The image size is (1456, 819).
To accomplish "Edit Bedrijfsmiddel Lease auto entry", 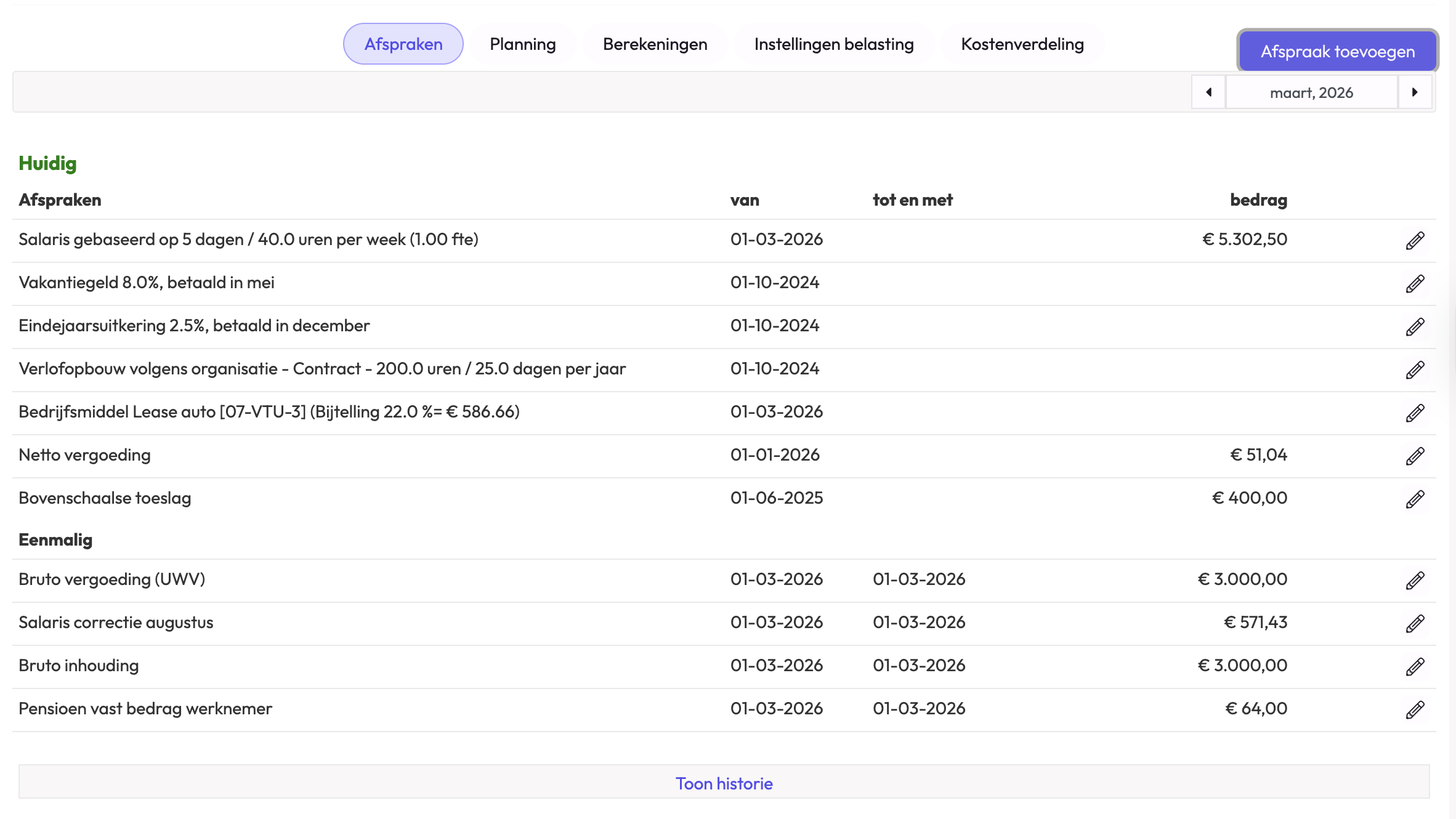I will [1415, 413].
